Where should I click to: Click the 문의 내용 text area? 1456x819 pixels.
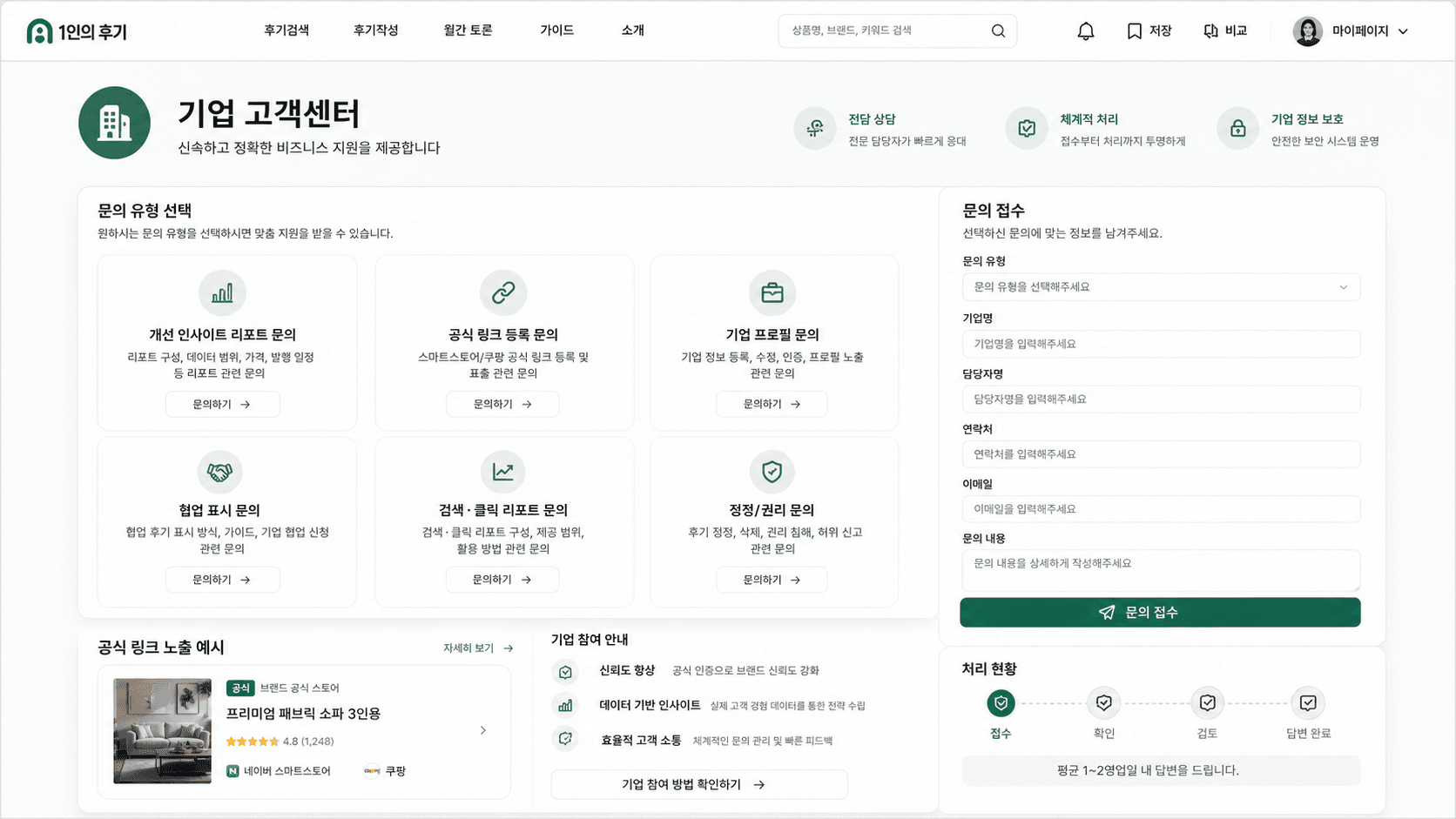pyautogui.click(x=1161, y=570)
